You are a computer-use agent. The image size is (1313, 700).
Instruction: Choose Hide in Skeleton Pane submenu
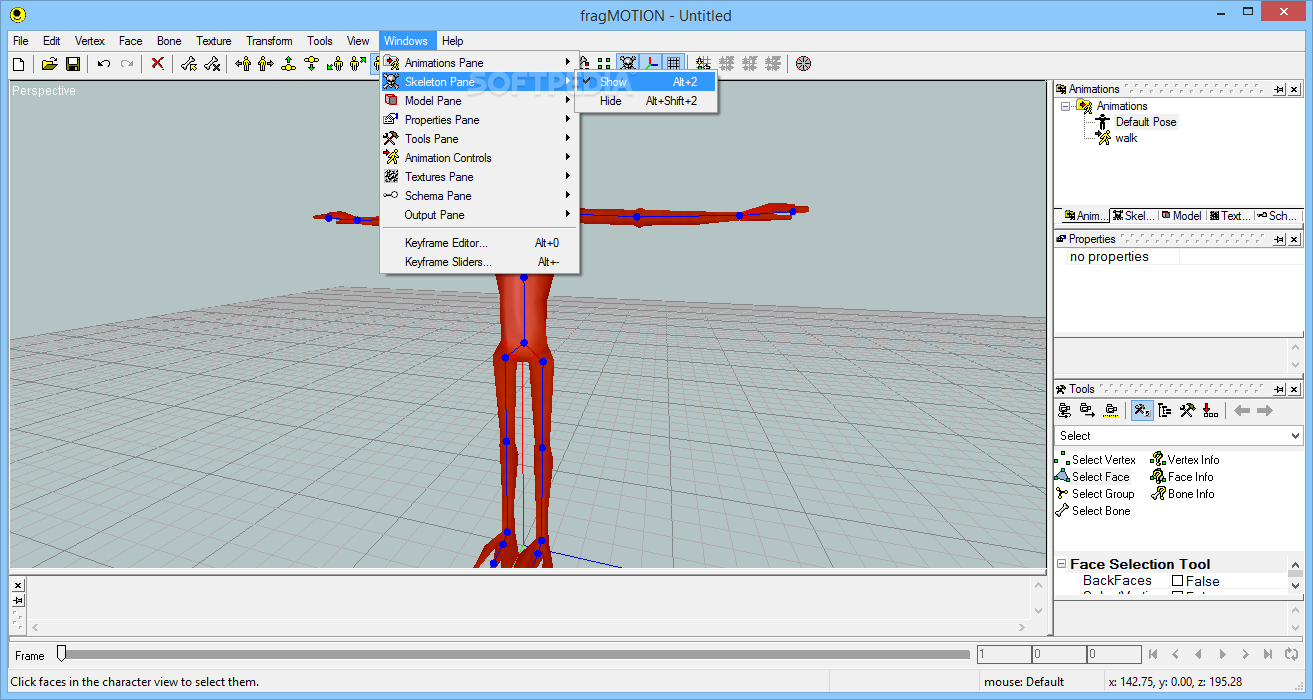(646, 101)
